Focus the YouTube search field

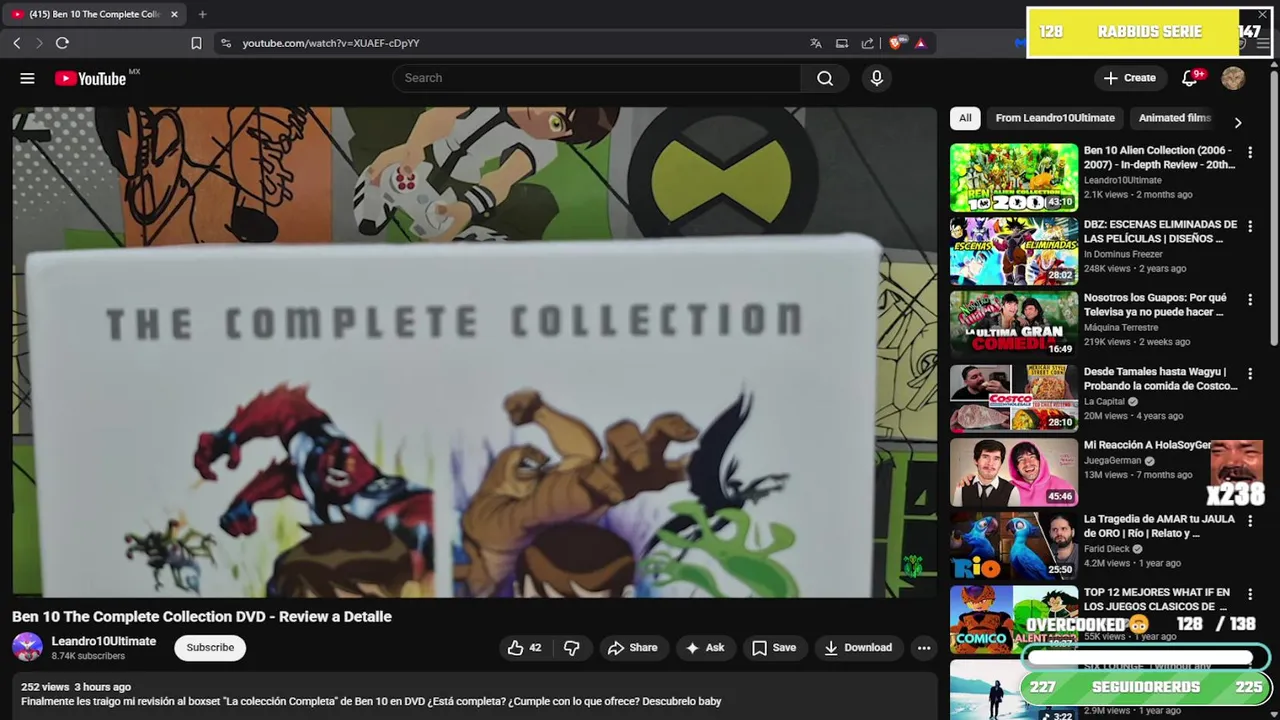(596, 78)
